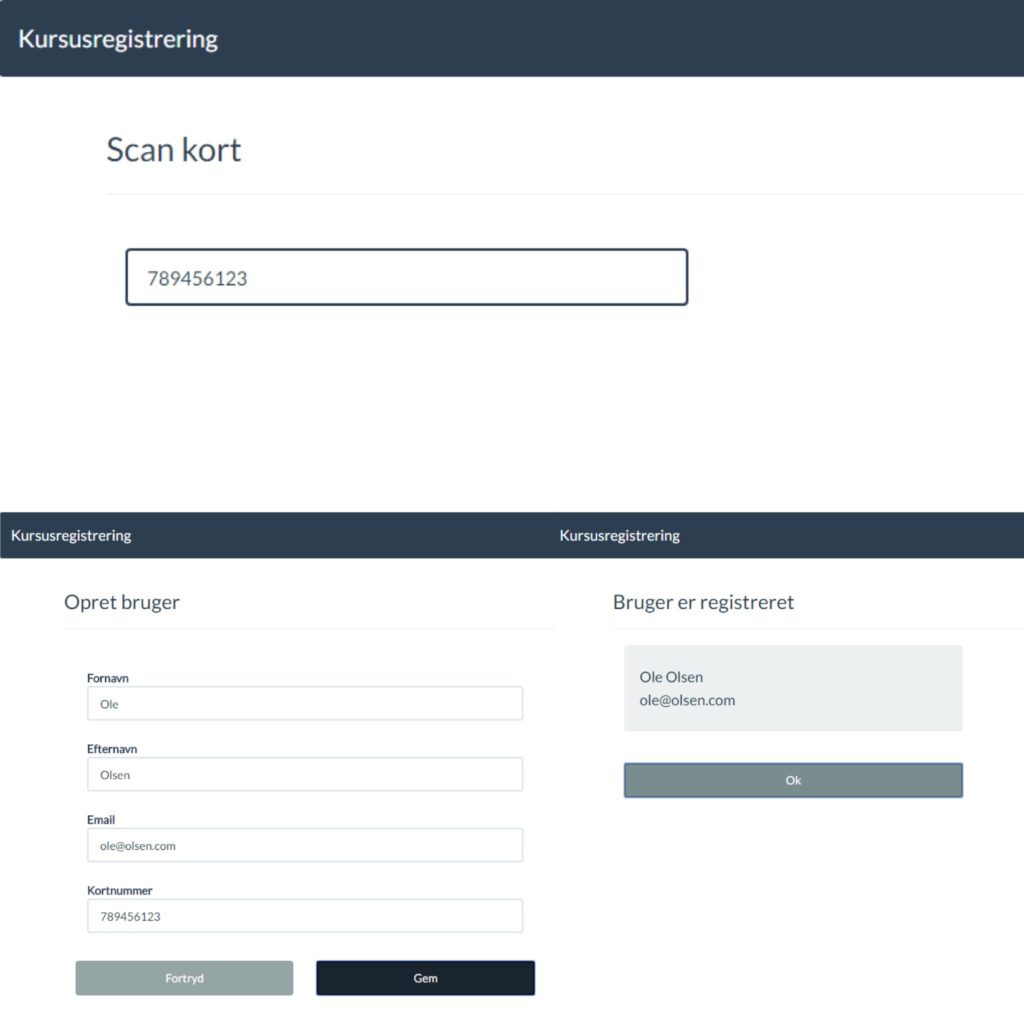The image size is (1024, 1024).
Task: Click the Kortnummer field label
Action: click(x=120, y=890)
